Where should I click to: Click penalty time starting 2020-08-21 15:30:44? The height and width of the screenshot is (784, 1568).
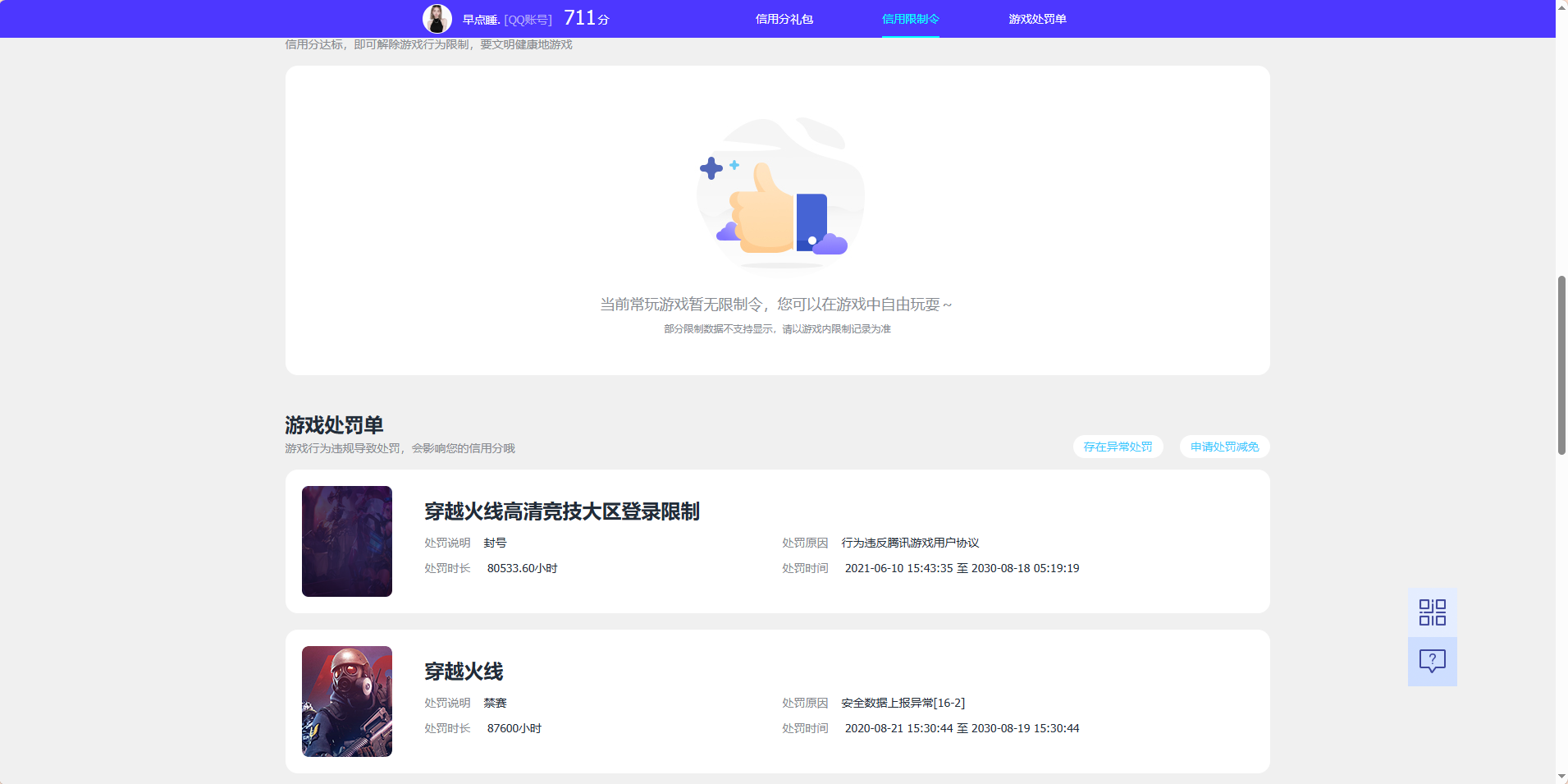coord(962,728)
